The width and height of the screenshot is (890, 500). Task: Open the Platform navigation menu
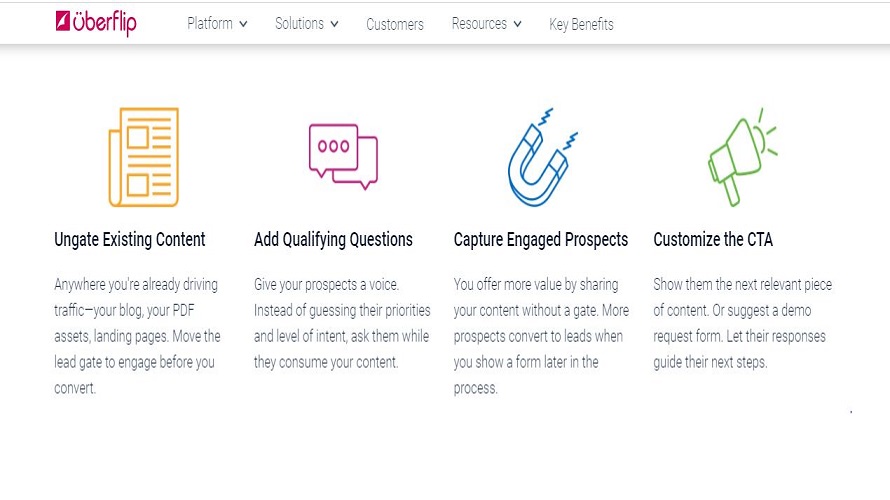coord(209,23)
